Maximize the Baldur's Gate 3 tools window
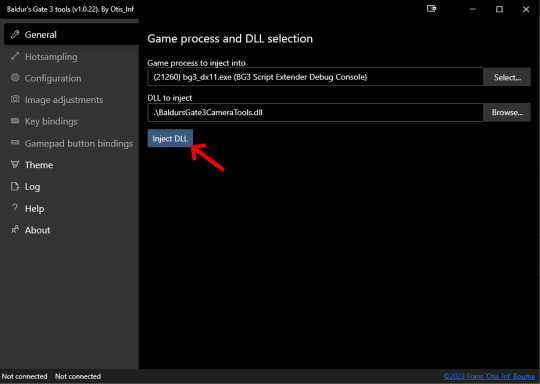The width and height of the screenshot is (540, 384). tap(499, 9)
